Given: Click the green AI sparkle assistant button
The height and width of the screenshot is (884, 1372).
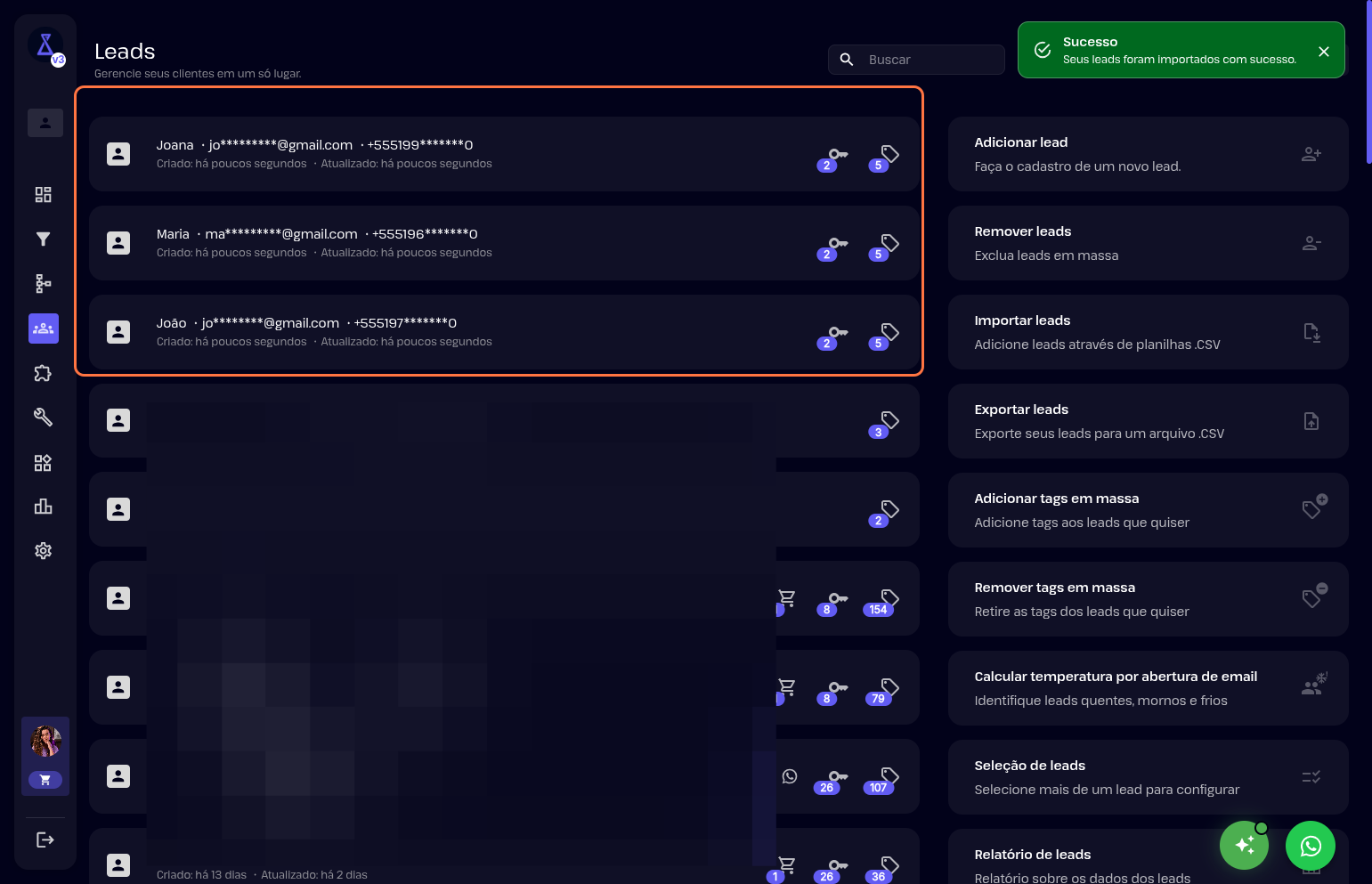Looking at the screenshot, I should 1244,846.
